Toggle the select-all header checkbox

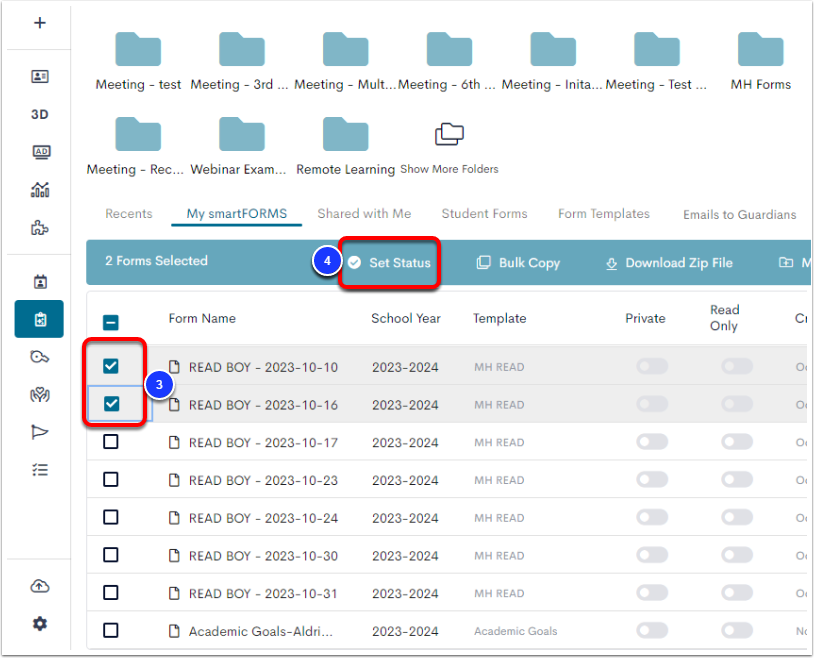[x=111, y=323]
